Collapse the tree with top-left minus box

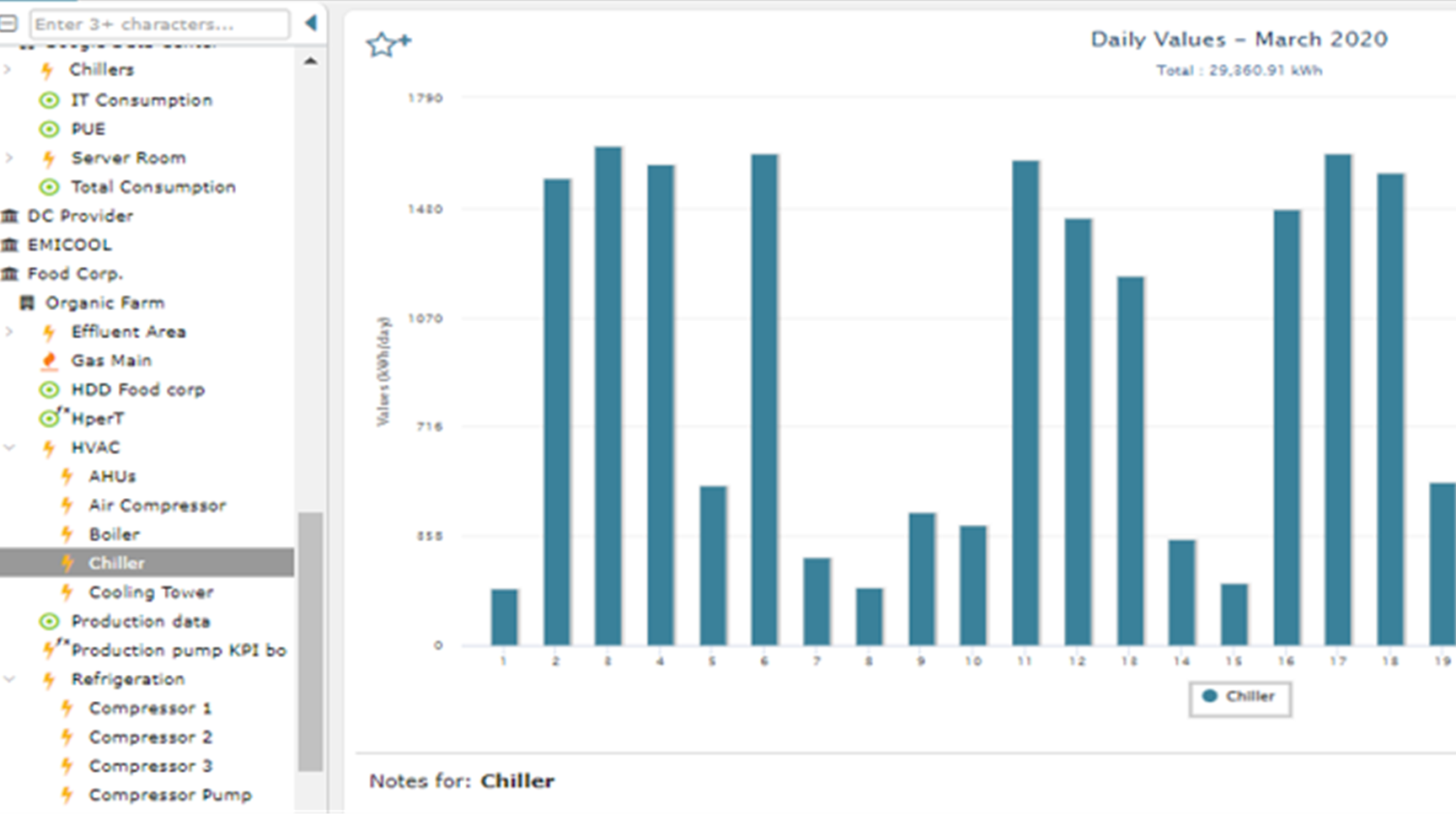[8, 24]
